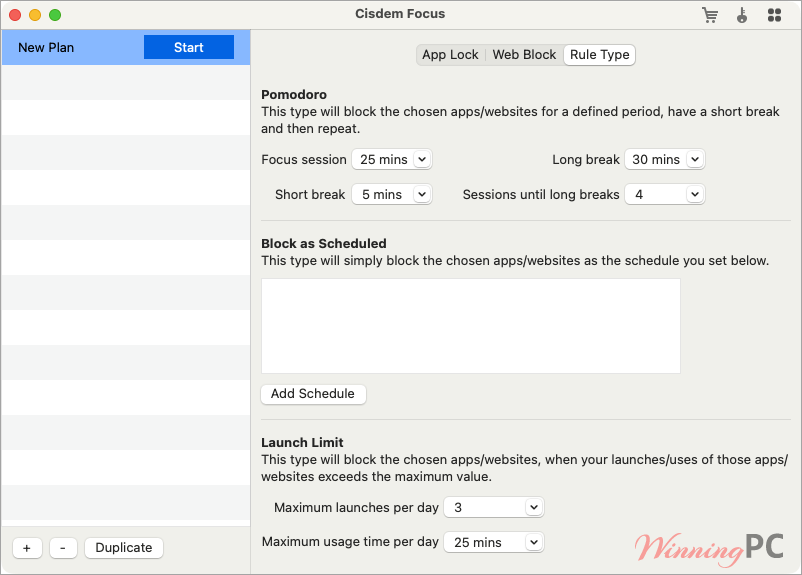Click the green full-screen window button
Image resolution: width=802 pixels, height=575 pixels.
pyautogui.click(x=55, y=15)
